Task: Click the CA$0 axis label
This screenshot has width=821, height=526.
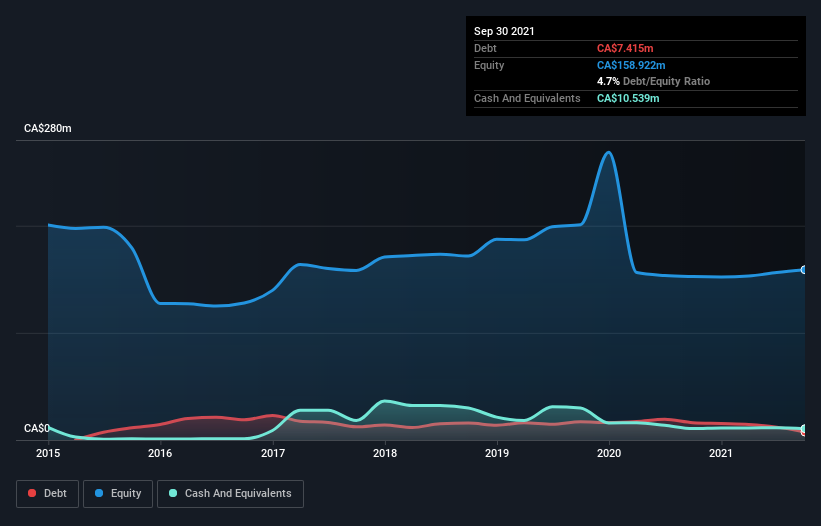Action: [37, 428]
